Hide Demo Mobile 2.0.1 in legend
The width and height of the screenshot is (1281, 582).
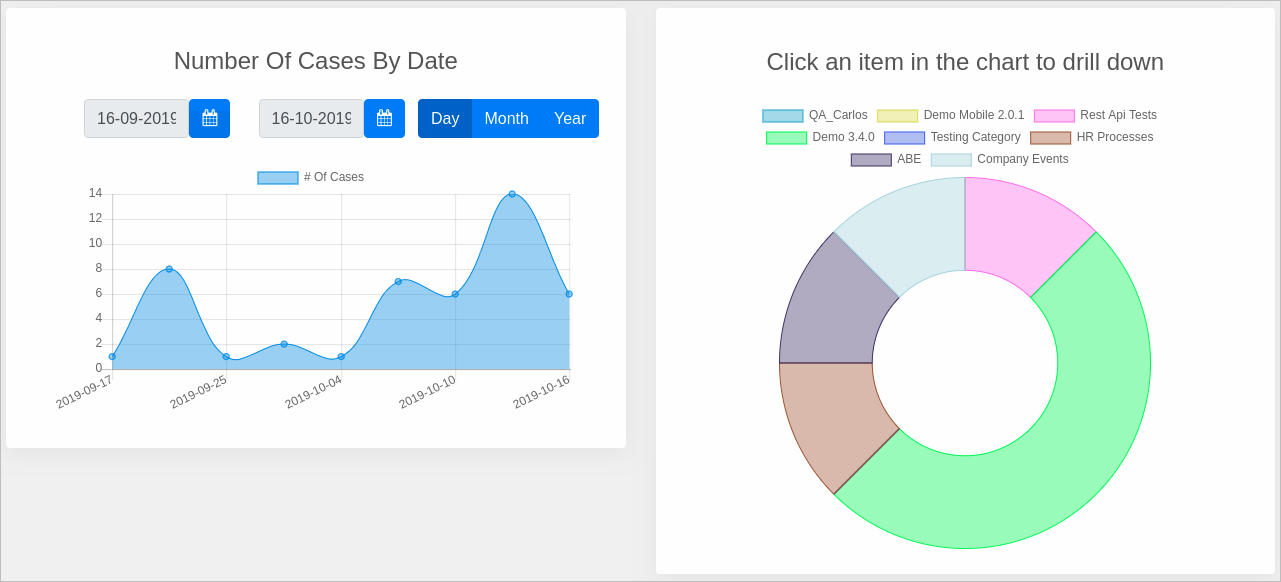point(950,115)
